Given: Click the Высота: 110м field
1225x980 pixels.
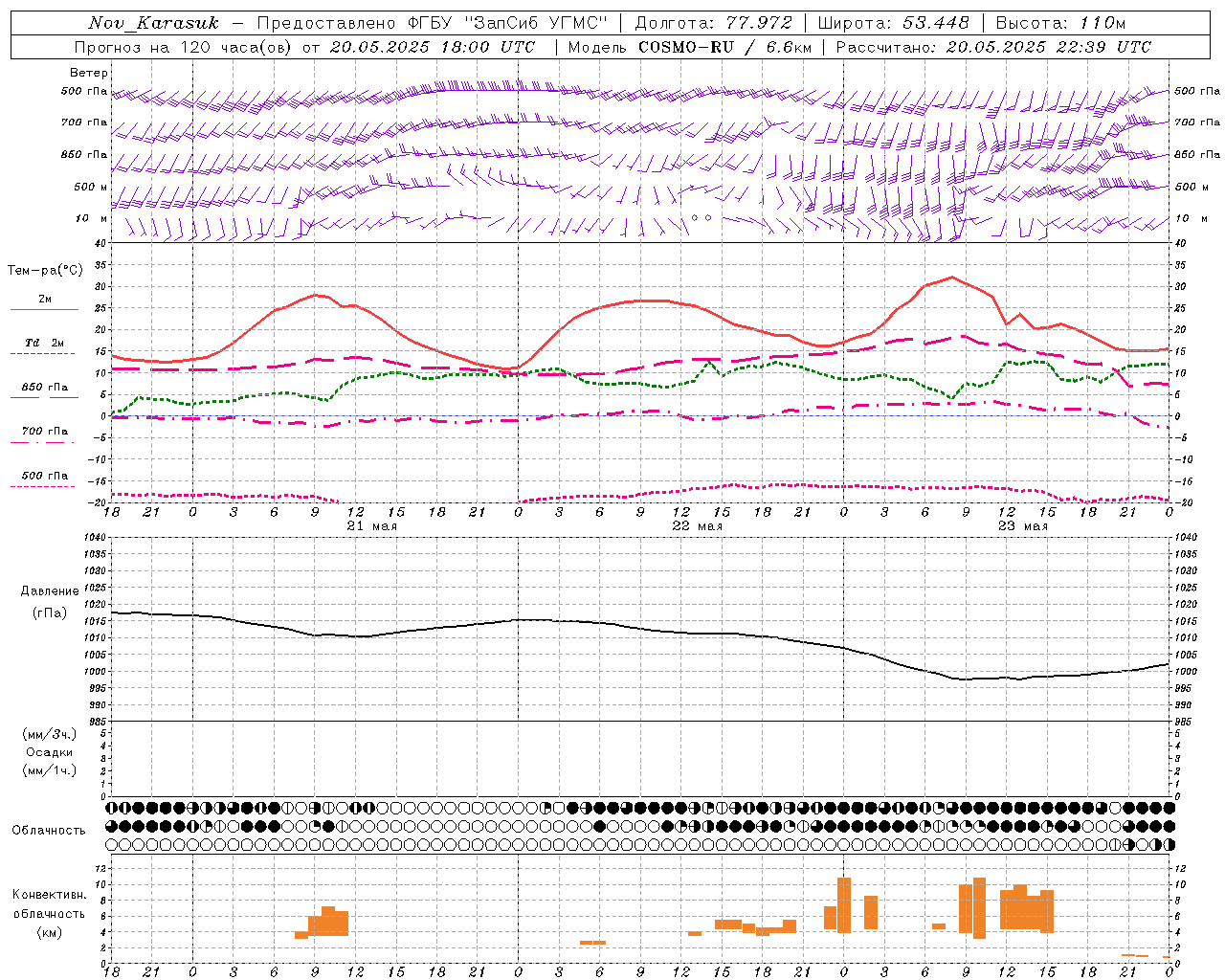Looking at the screenshot, I should coord(1060,23).
